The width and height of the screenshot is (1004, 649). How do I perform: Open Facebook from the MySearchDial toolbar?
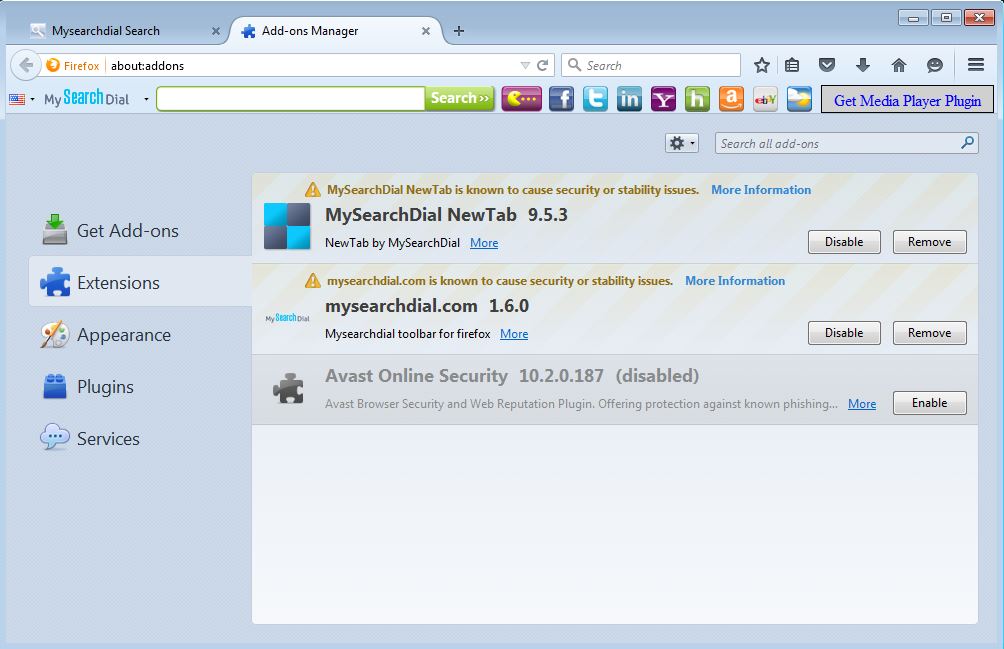(562, 99)
